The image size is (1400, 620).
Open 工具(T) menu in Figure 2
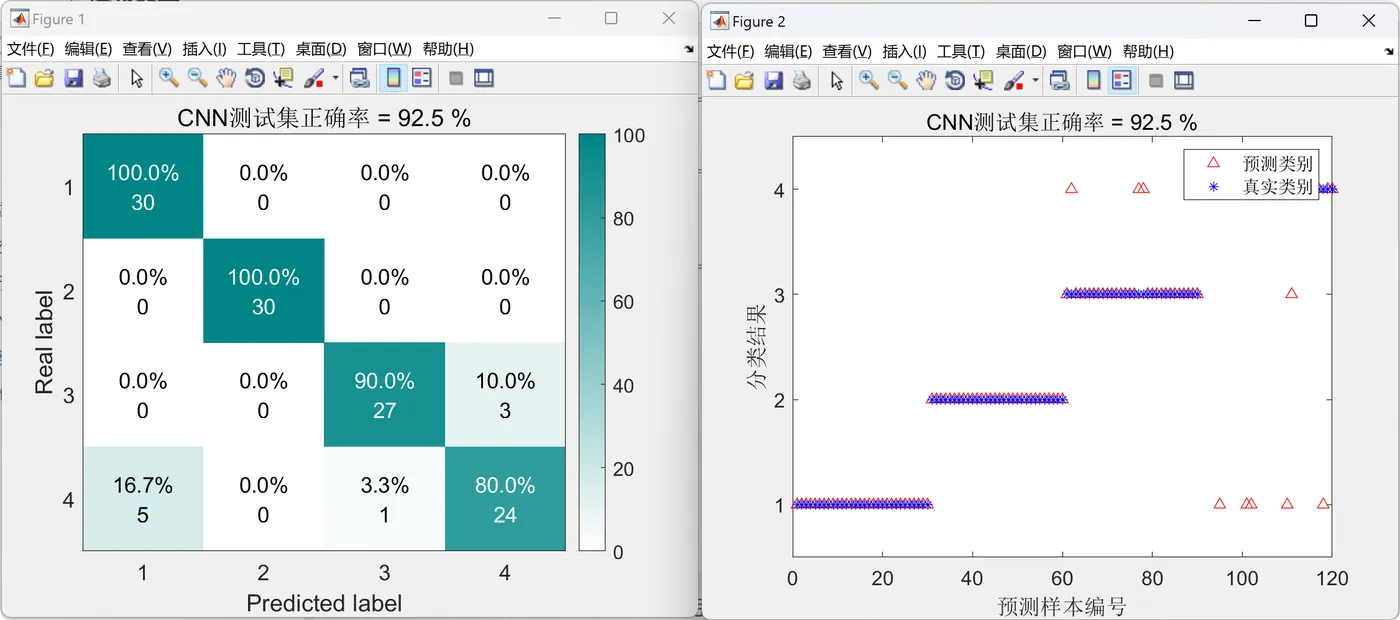point(960,51)
